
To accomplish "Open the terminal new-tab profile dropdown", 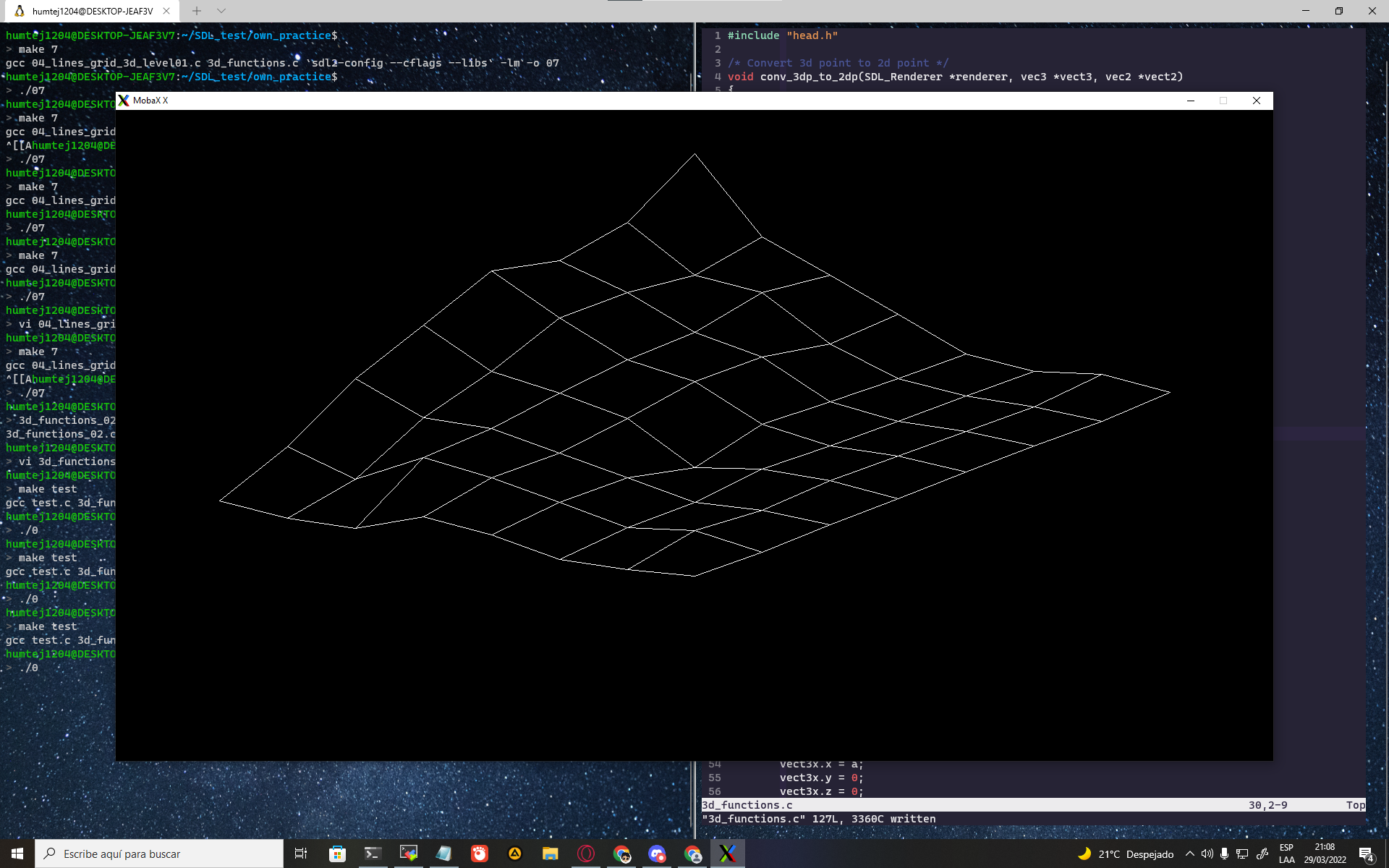I will pos(221,11).
